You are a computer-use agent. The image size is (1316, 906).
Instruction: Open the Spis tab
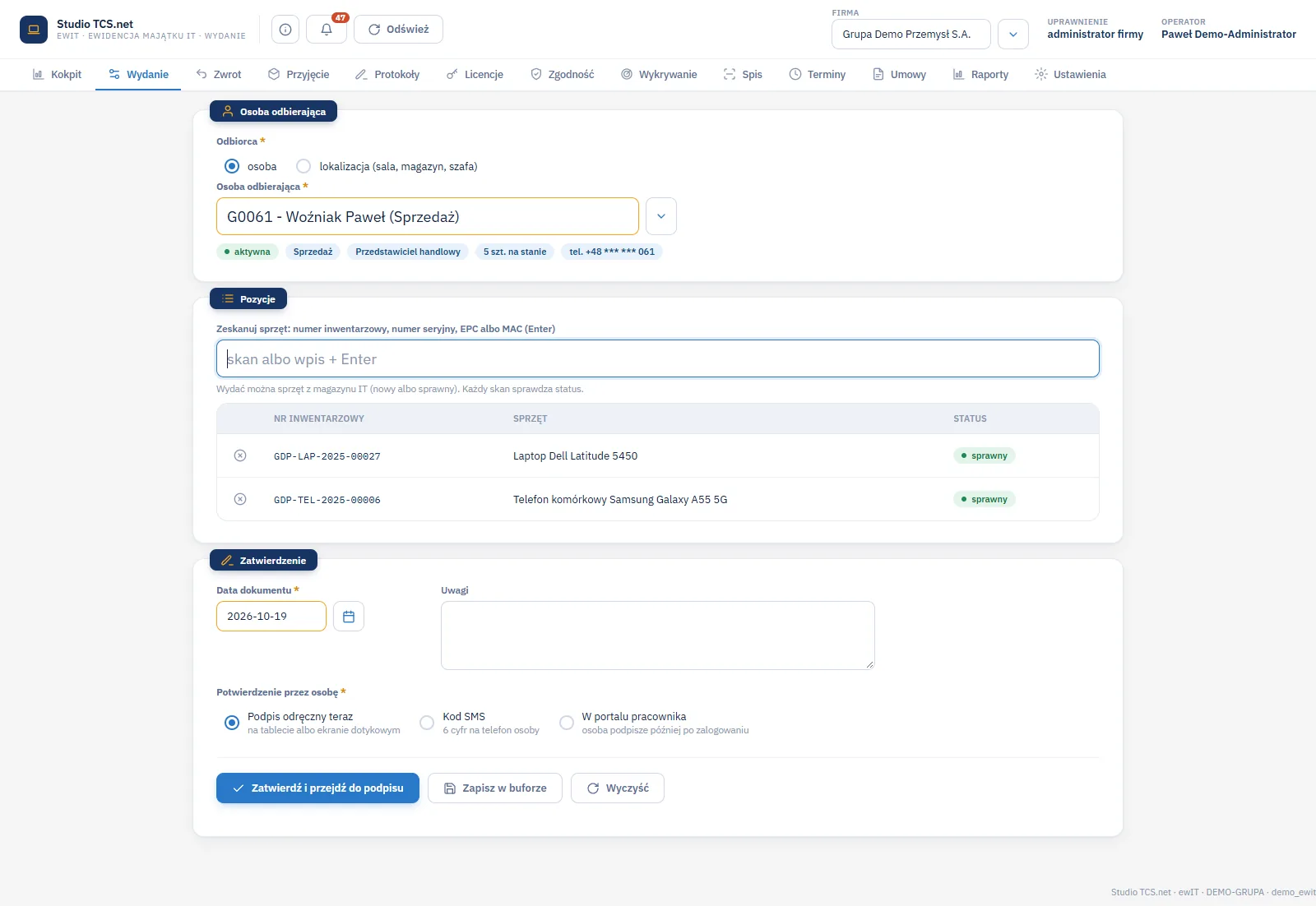pos(743,74)
